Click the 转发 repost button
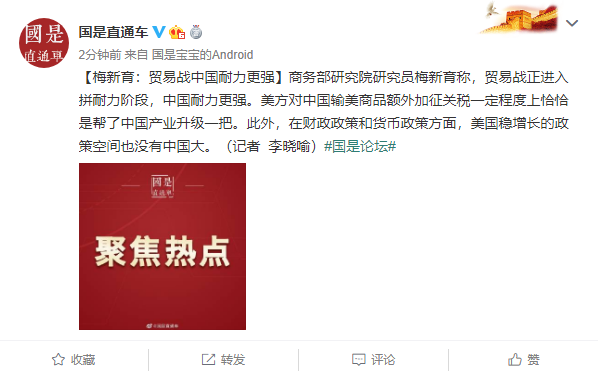This screenshot has width=598, height=376. (x=223, y=359)
